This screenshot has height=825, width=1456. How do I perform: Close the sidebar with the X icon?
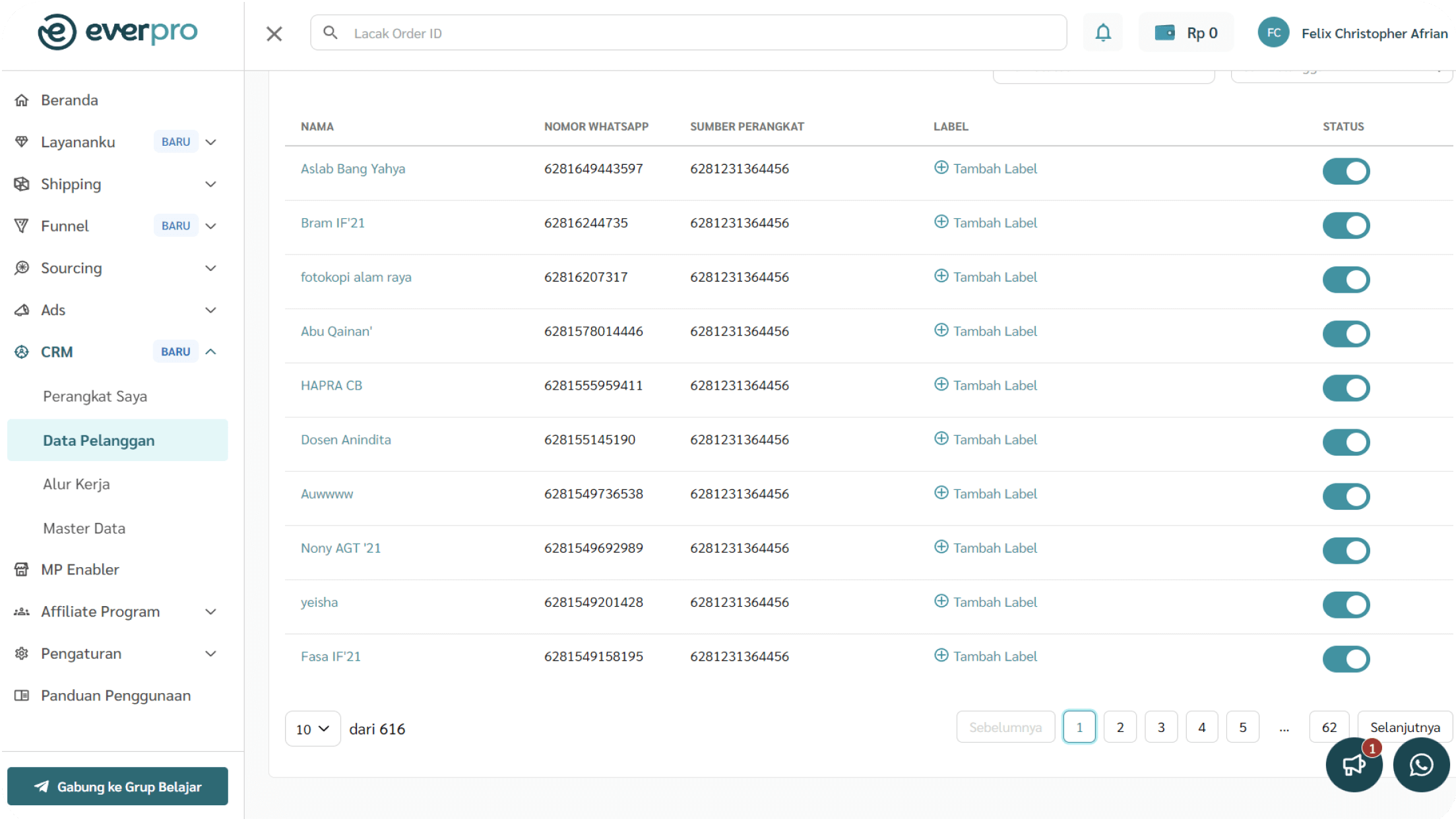click(x=274, y=34)
